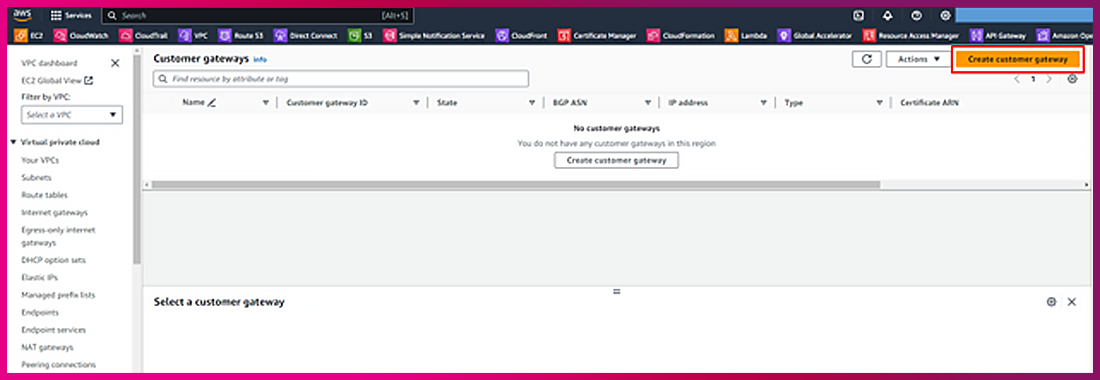Open Global Accelerator shortcut
Screen dimensions: 1100x380
[815, 36]
